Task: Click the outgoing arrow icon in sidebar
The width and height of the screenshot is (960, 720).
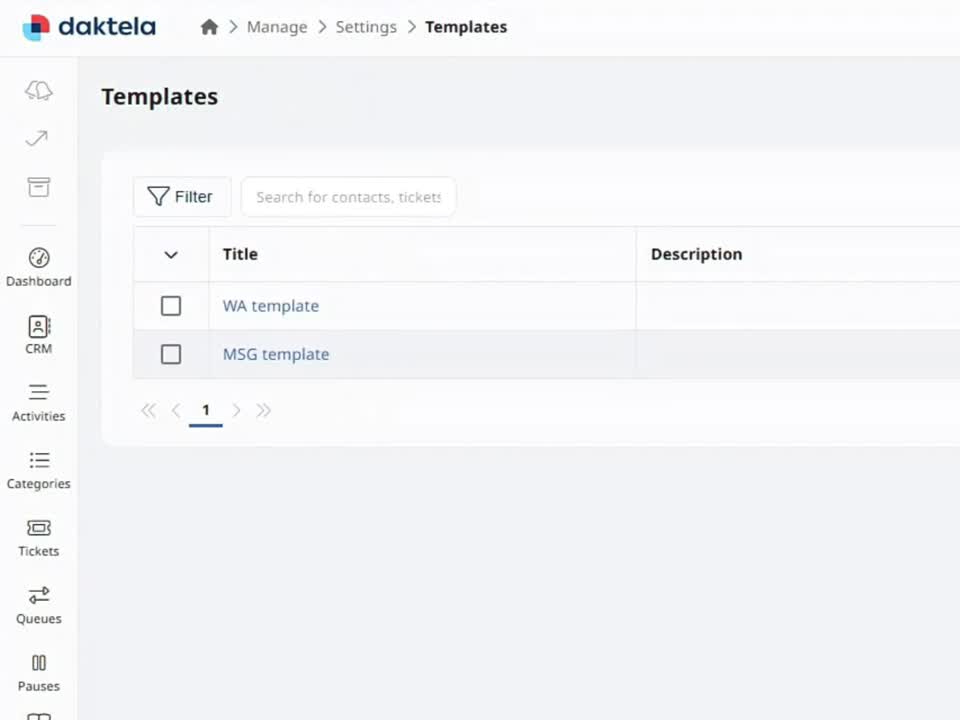Action: 37,138
